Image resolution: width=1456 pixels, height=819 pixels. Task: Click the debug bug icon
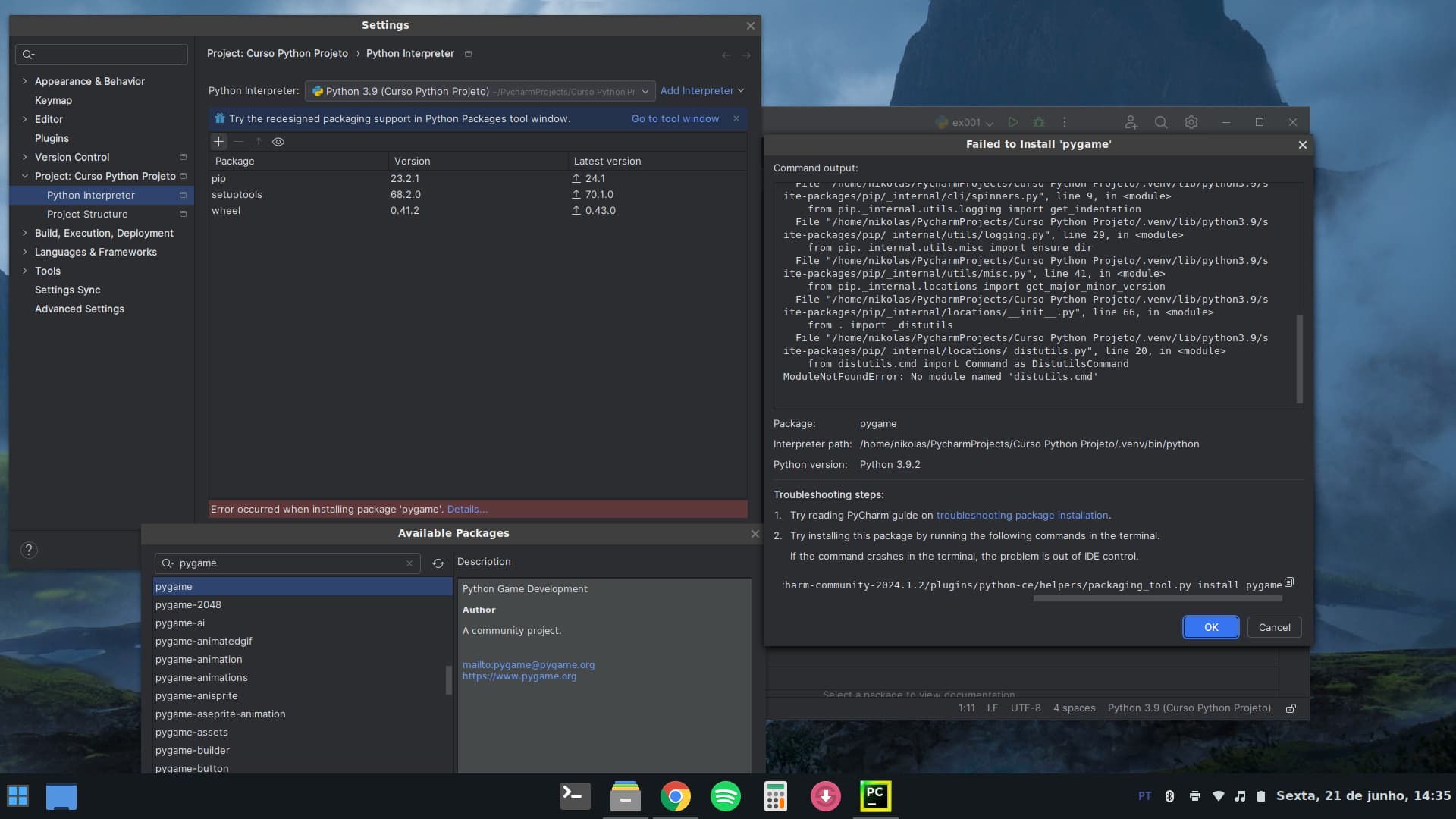point(1039,122)
